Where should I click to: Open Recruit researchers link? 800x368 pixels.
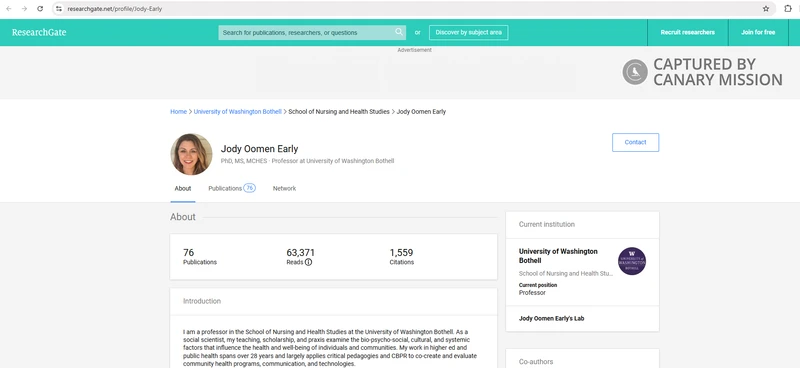pyautogui.click(x=687, y=32)
